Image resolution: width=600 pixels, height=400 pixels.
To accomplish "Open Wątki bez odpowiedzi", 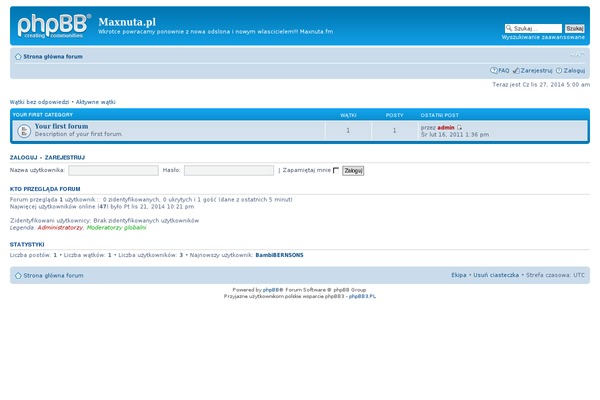I will (39, 102).
